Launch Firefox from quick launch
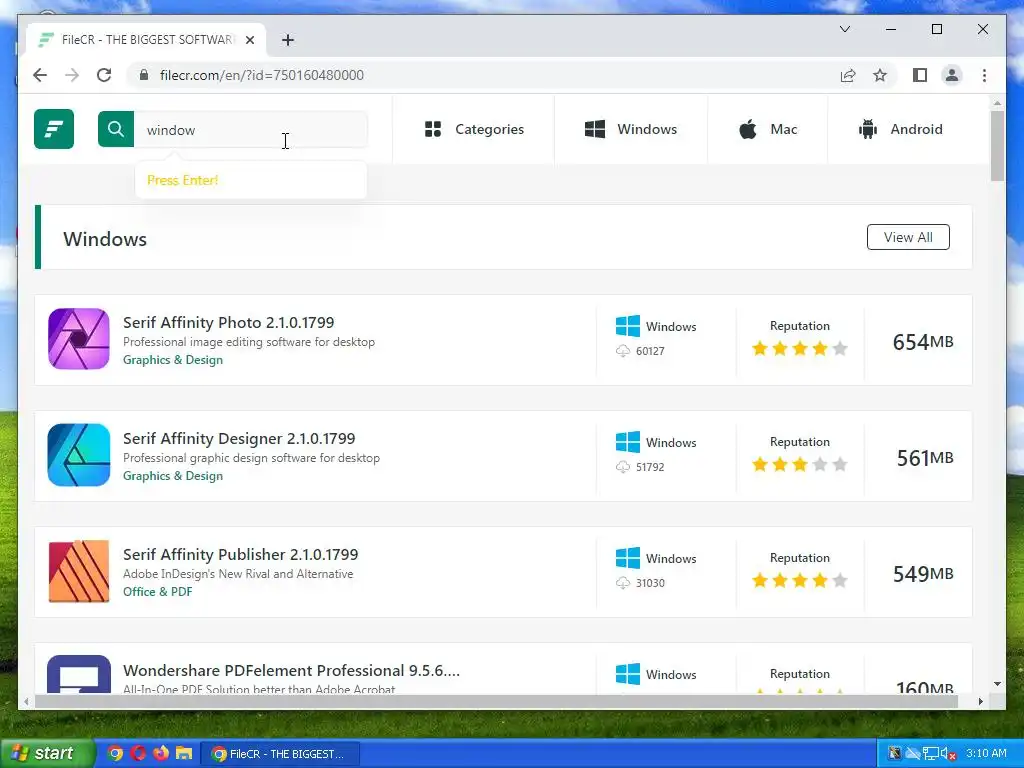1024x768 pixels. point(161,753)
